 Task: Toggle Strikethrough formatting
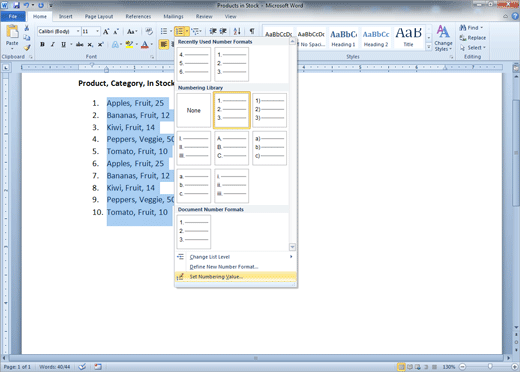(80, 44)
